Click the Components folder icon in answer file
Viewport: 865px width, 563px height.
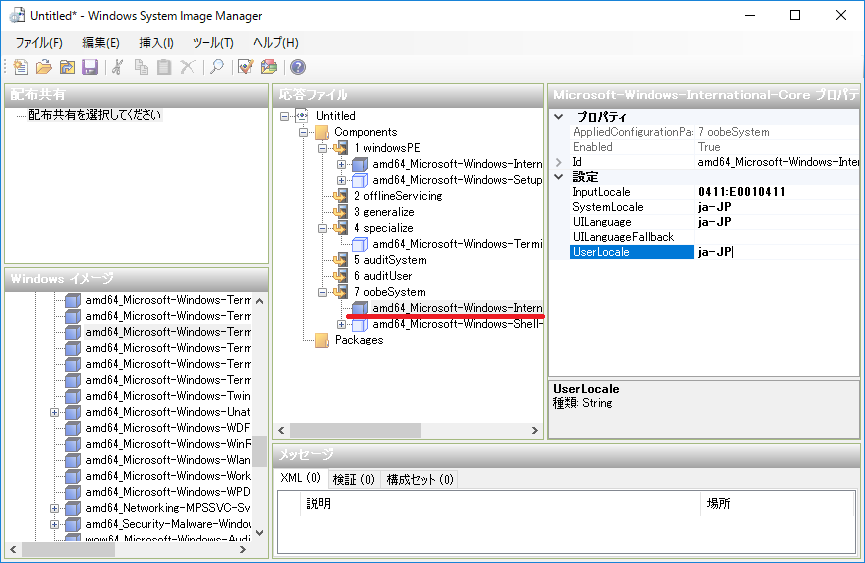tap(322, 132)
